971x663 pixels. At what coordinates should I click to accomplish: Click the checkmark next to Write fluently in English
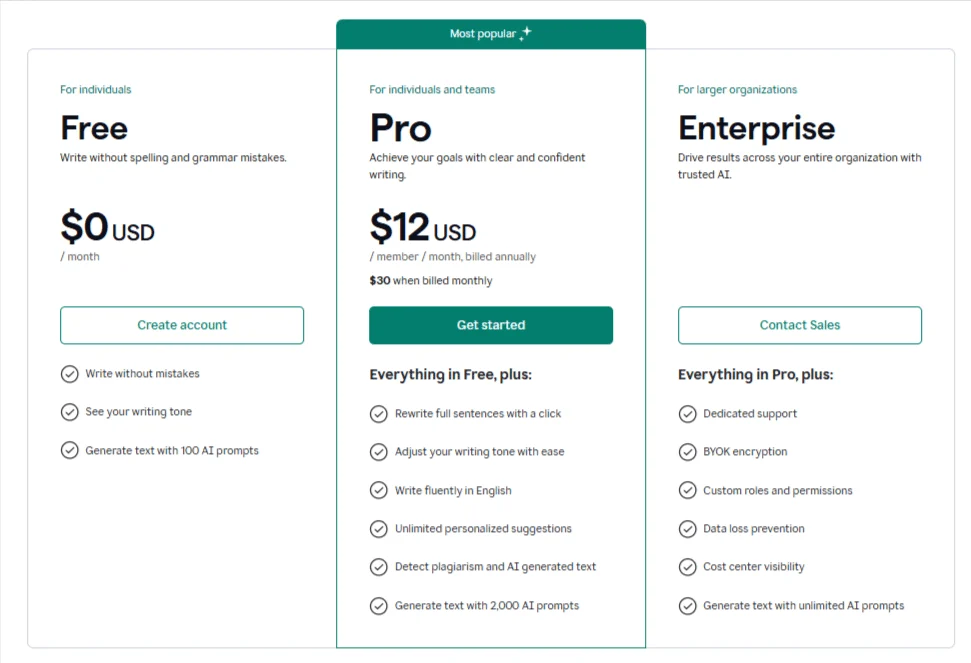[379, 490]
